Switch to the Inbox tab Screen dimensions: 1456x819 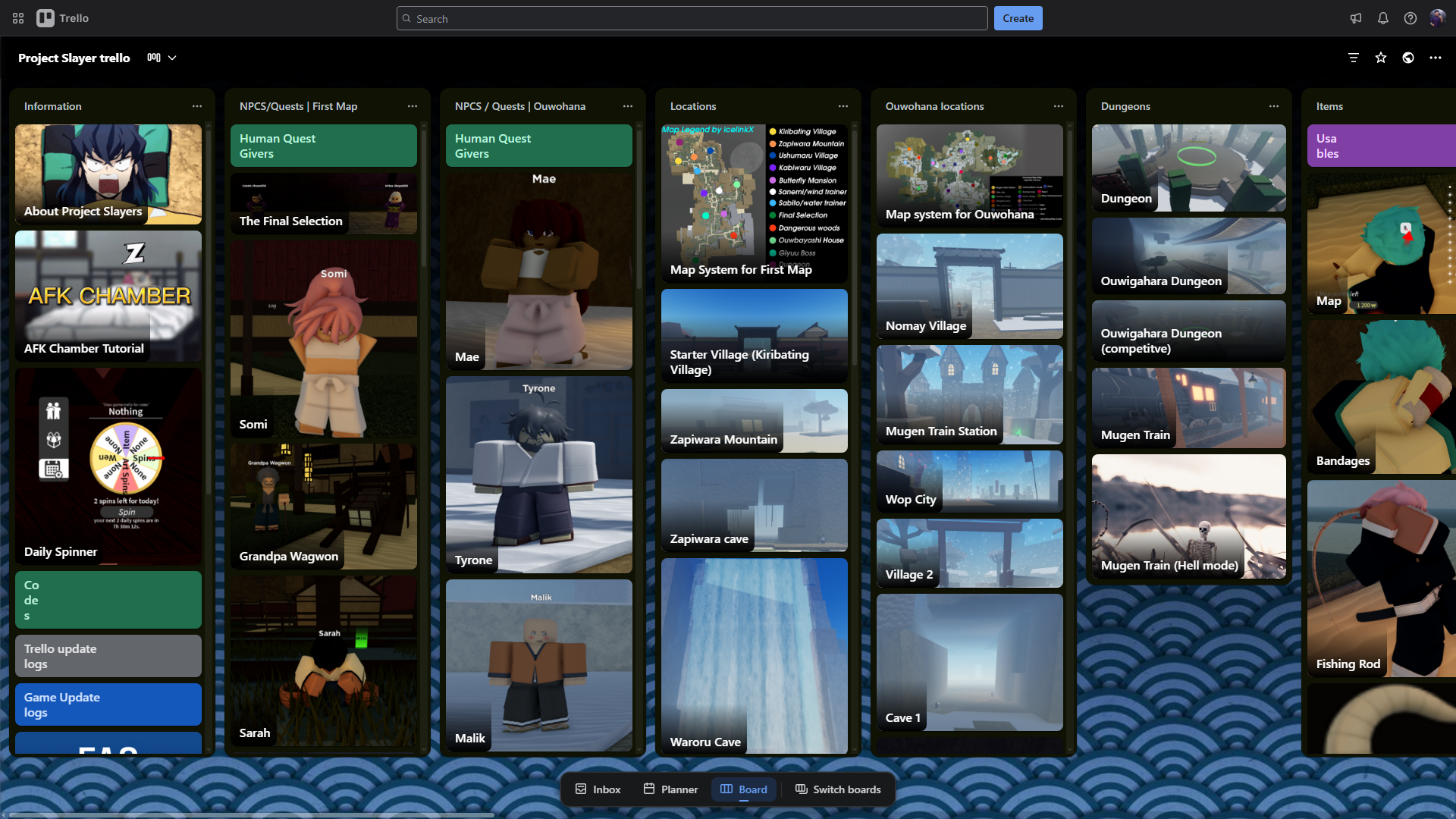(598, 789)
